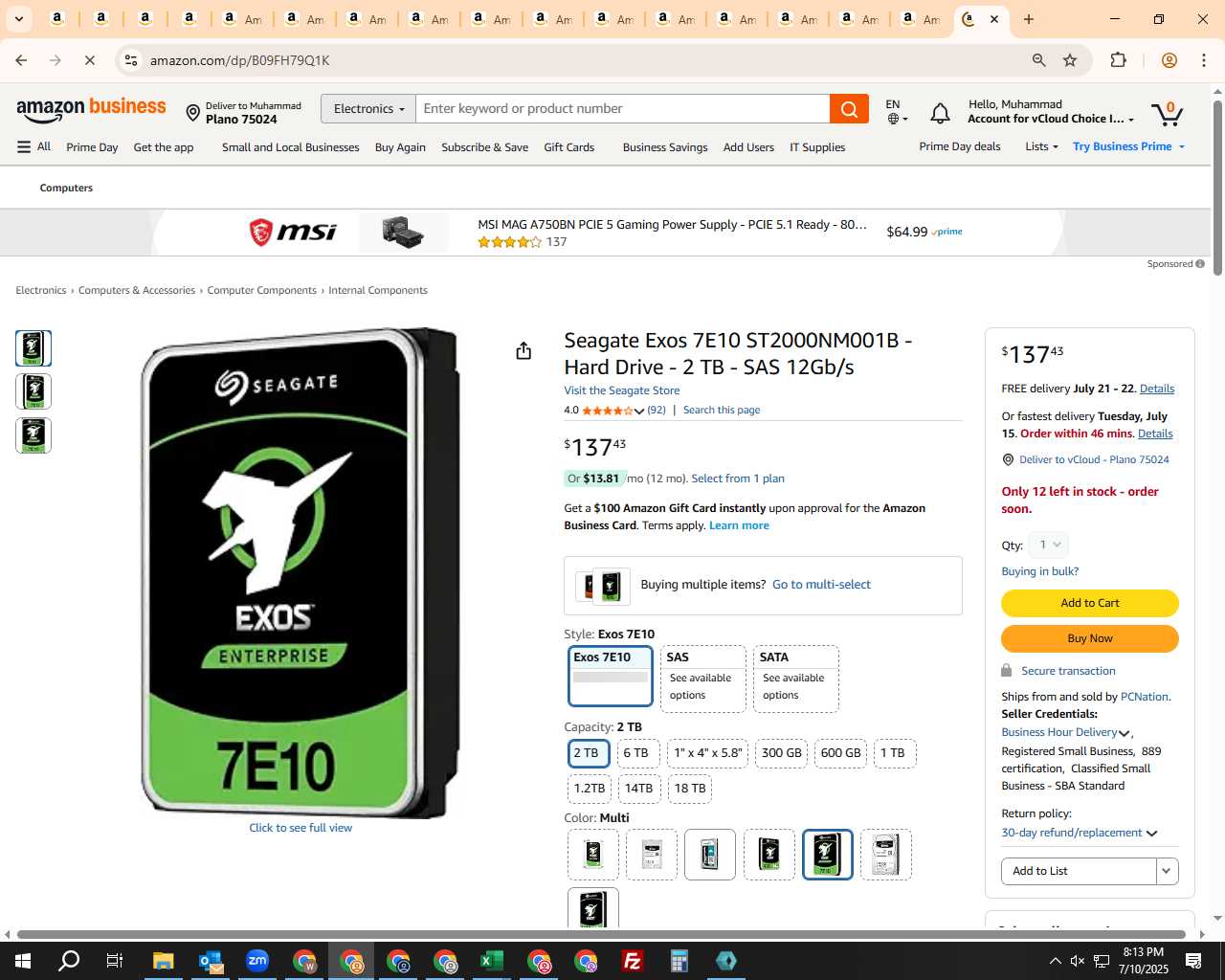
Task: Open File Explorer from the taskbar
Action: pyautogui.click(x=163, y=961)
